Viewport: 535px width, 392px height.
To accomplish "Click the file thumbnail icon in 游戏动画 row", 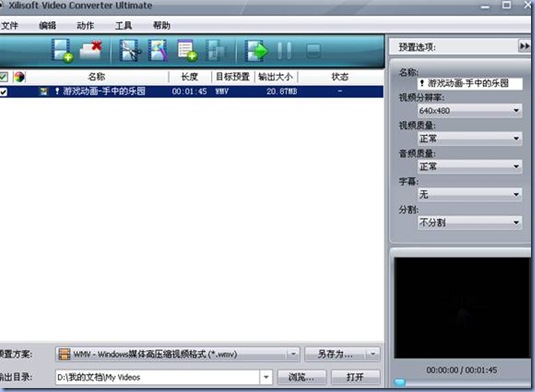I will click(x=43, y=91).
